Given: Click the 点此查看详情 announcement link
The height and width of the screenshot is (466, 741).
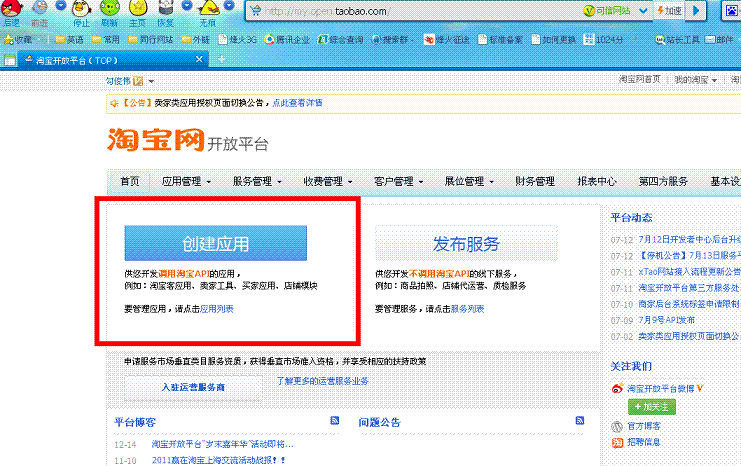Looking at the screenshot, I should pyautogui.click(x=297, y=103).
